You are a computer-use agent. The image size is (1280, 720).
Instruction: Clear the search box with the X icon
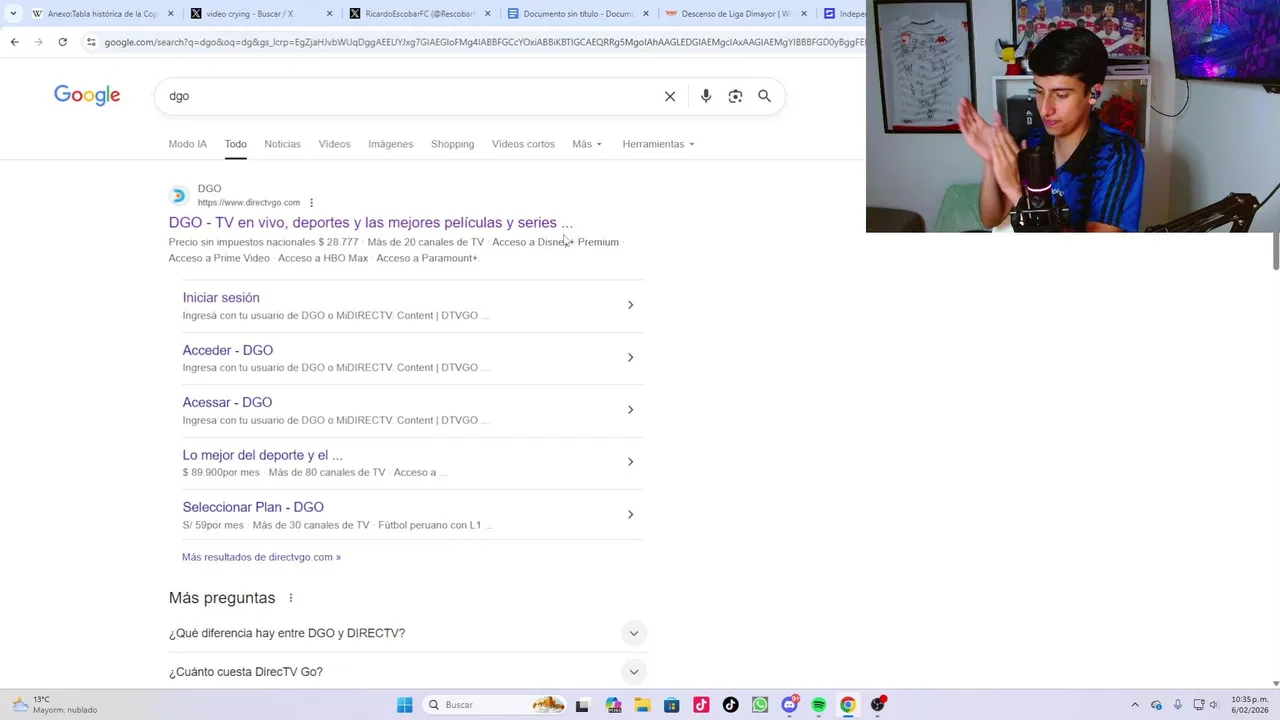click(670, 96)
